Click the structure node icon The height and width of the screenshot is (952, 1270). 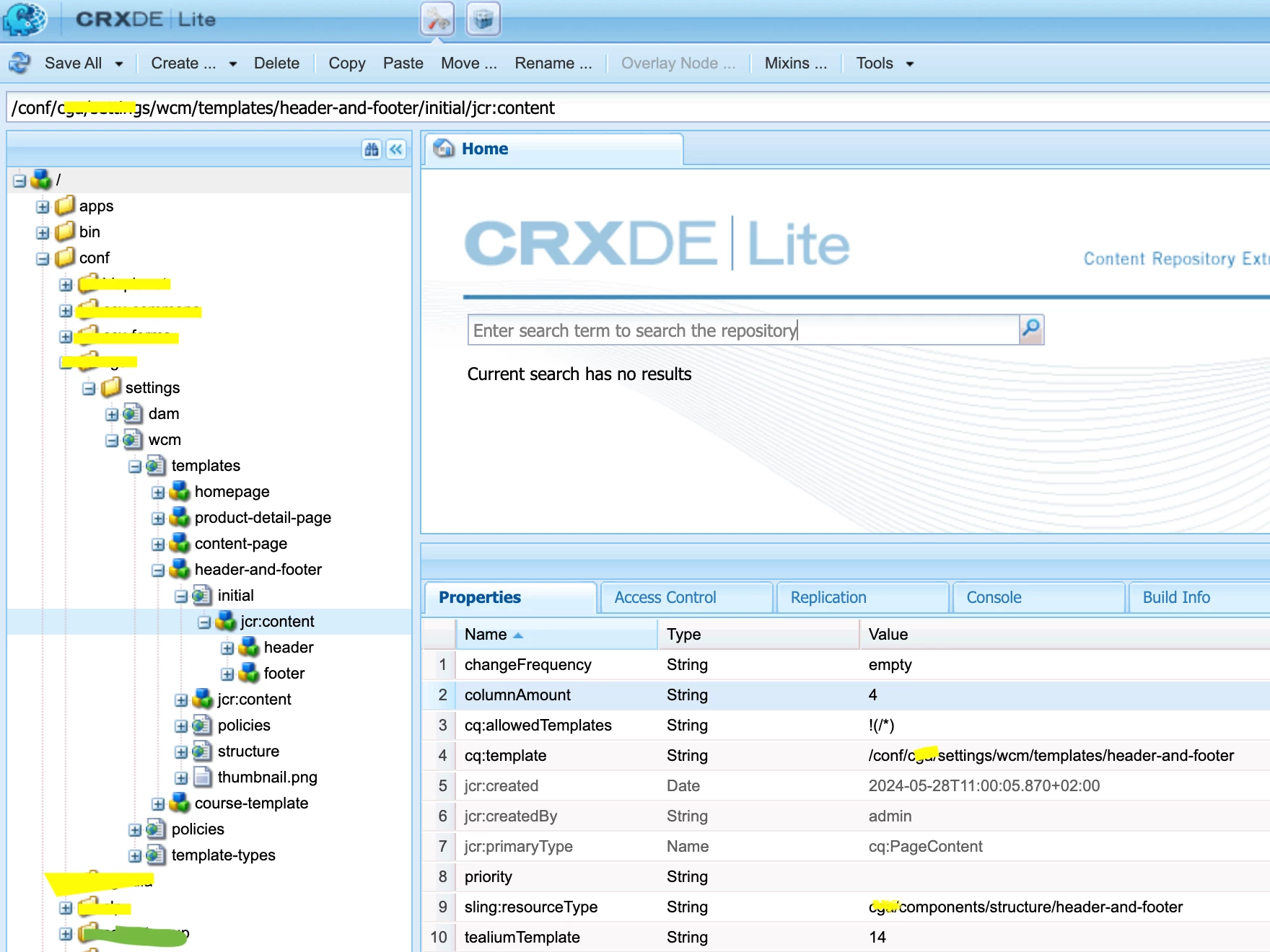(x=202, y=751)
